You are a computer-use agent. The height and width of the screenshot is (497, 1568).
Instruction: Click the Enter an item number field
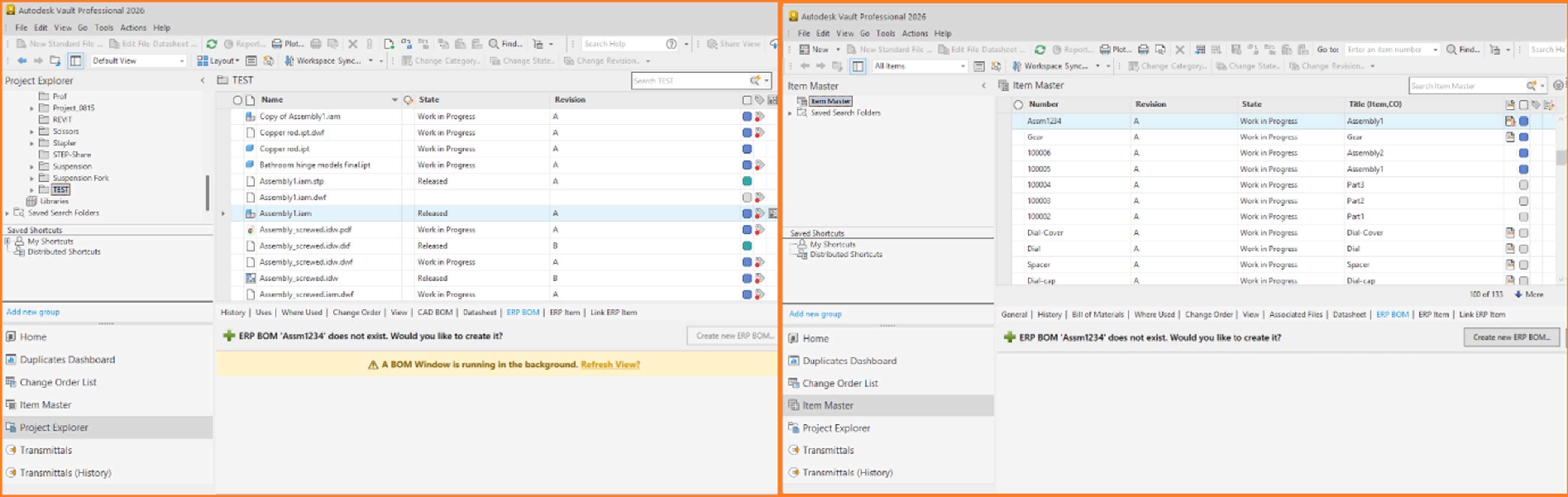pyautogui.click(x=1387, y=50)
